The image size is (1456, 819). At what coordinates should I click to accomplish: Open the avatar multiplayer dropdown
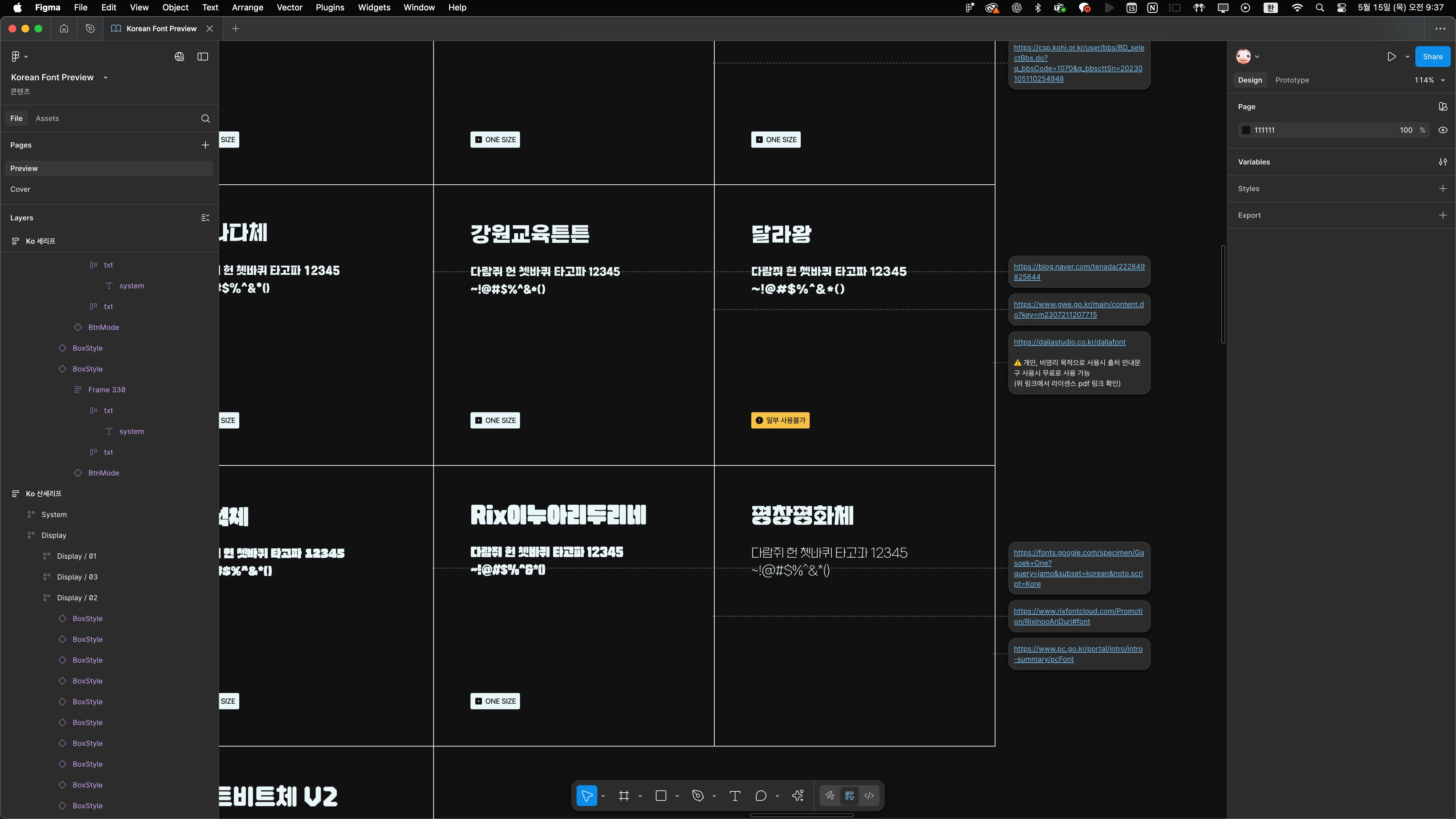[1247, 57]
